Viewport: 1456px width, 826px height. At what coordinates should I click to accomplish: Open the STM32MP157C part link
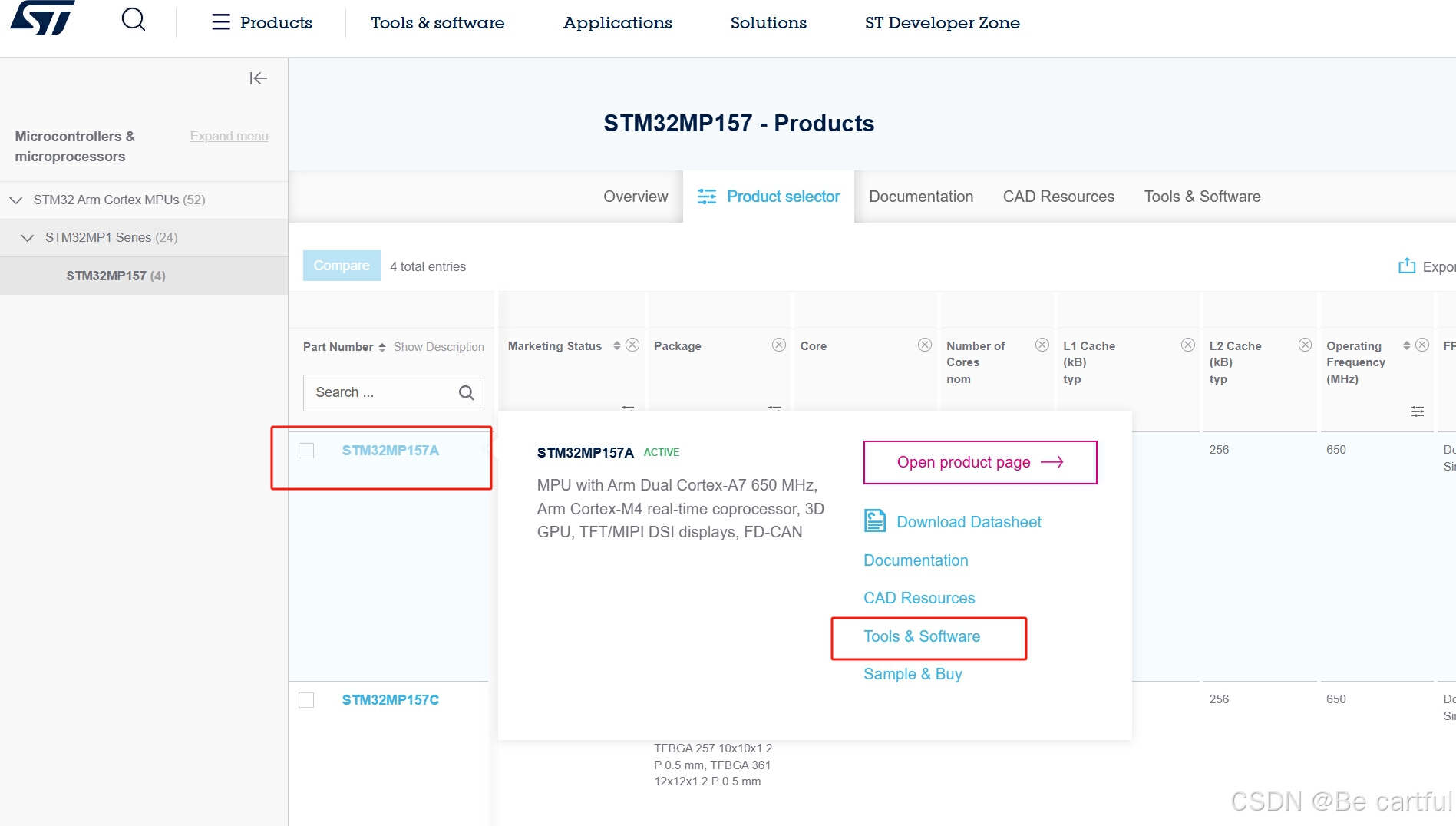point(391,700)
